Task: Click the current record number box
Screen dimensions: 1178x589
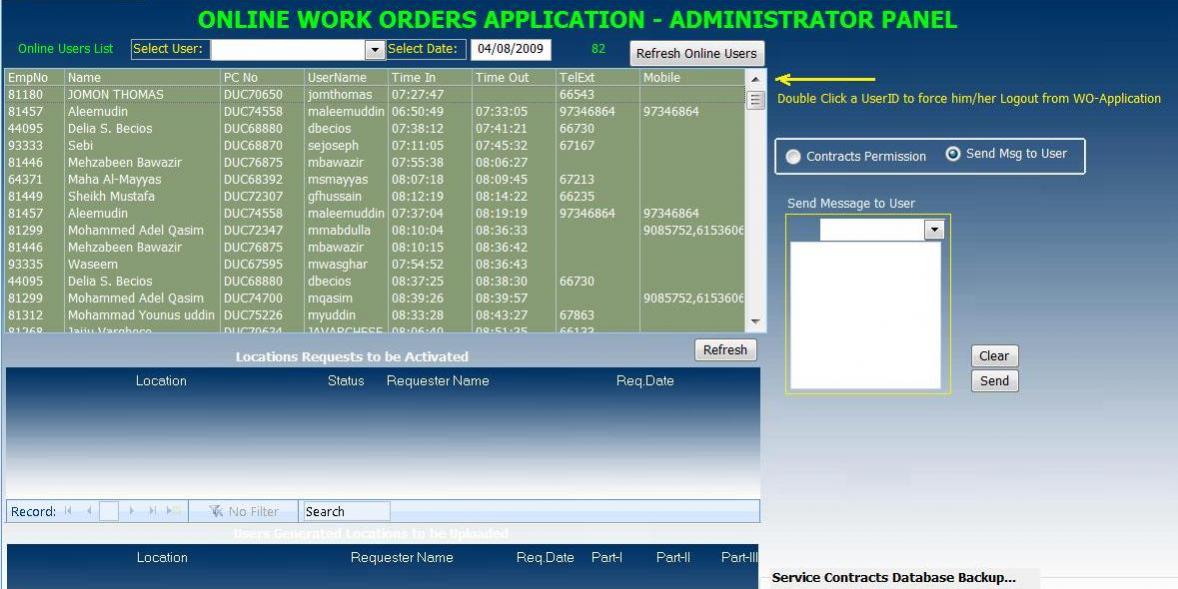Action: [109, 512]
